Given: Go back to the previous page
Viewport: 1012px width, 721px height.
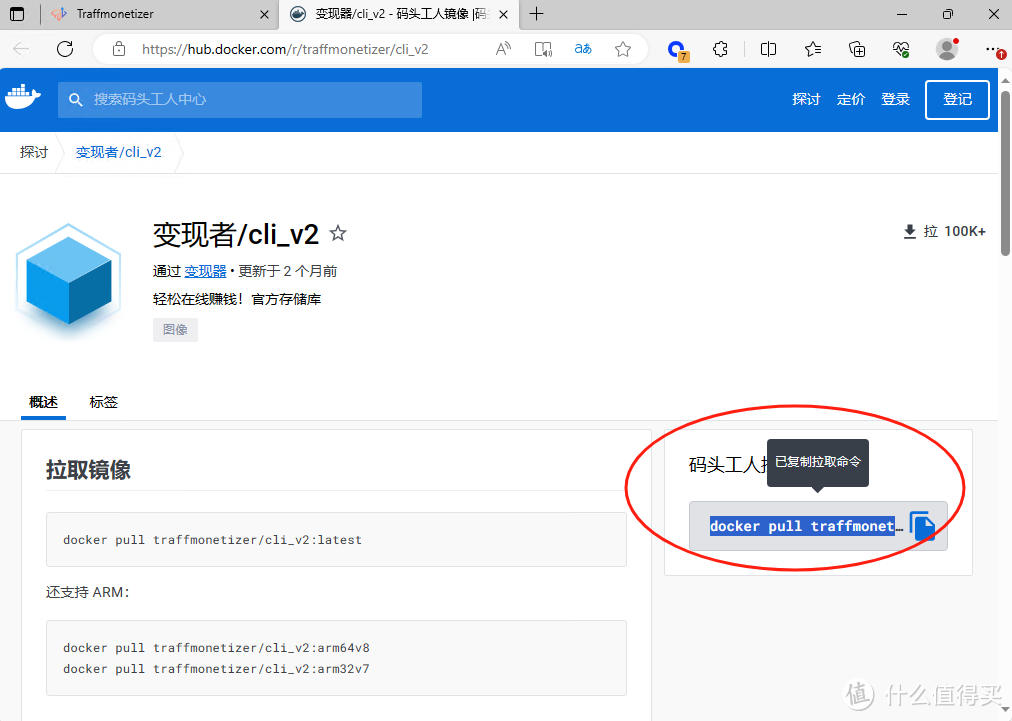Looking at the screenshot, I should pos(21,49).
